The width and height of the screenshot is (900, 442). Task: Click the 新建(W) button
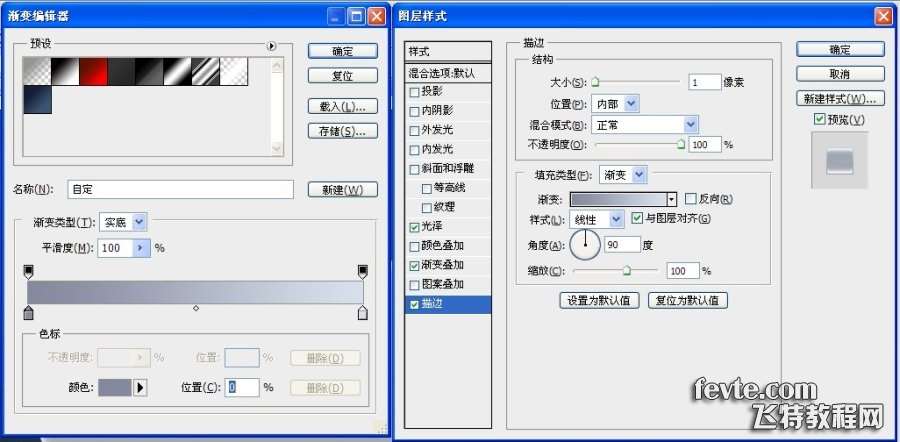(x=343, y=189)
